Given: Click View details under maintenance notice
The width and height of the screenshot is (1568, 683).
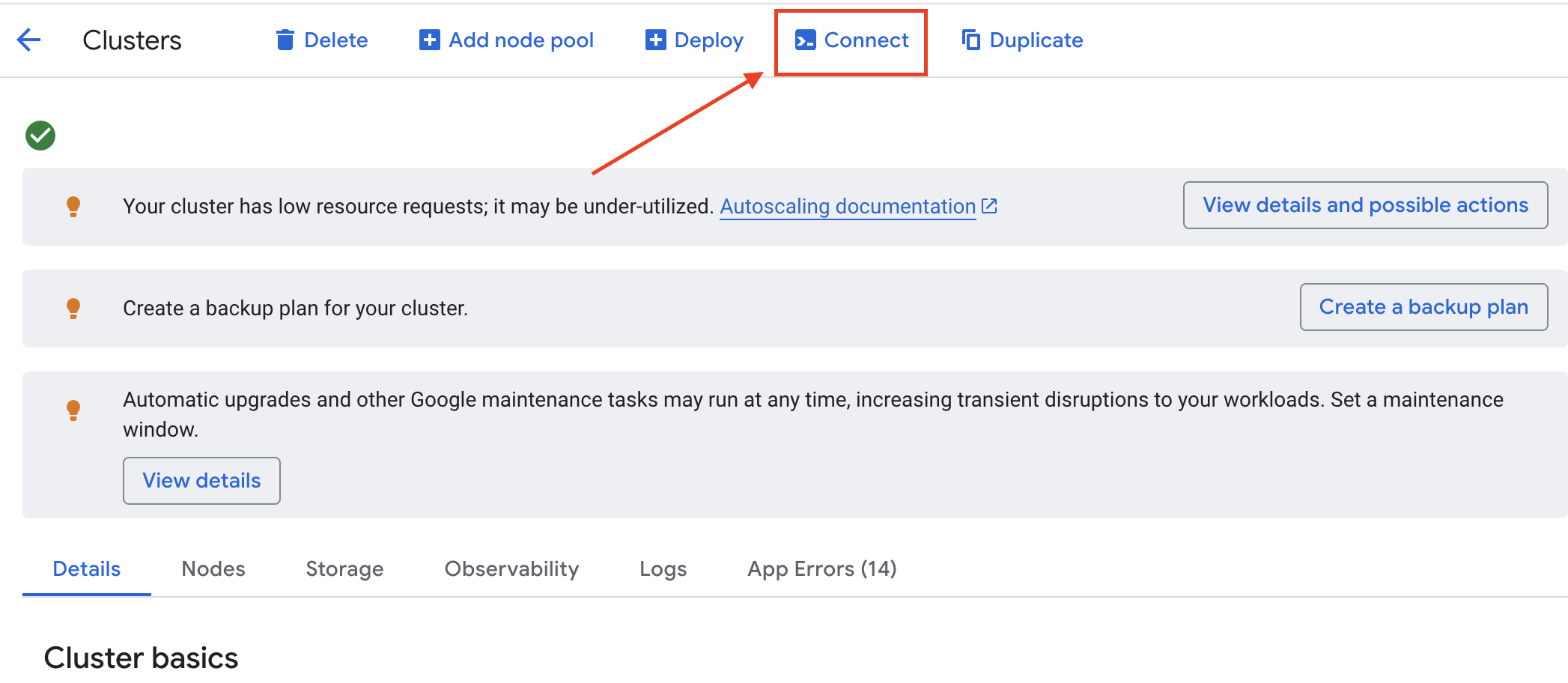Looking at the screenshot, I should pyautogui.click(x=201, y=481).
